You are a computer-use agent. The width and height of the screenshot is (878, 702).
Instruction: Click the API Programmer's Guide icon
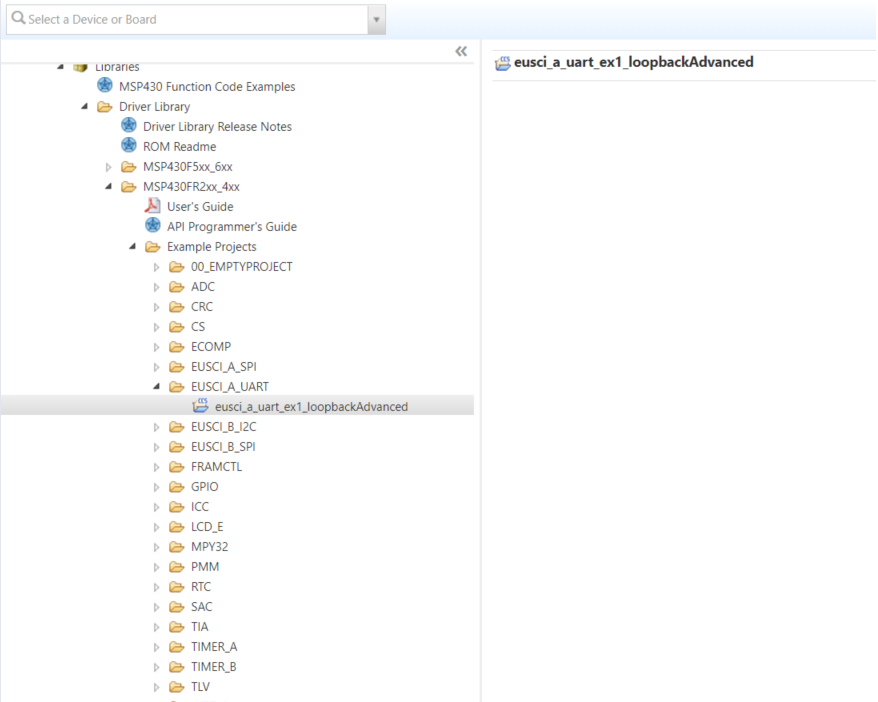coord(153,226)
